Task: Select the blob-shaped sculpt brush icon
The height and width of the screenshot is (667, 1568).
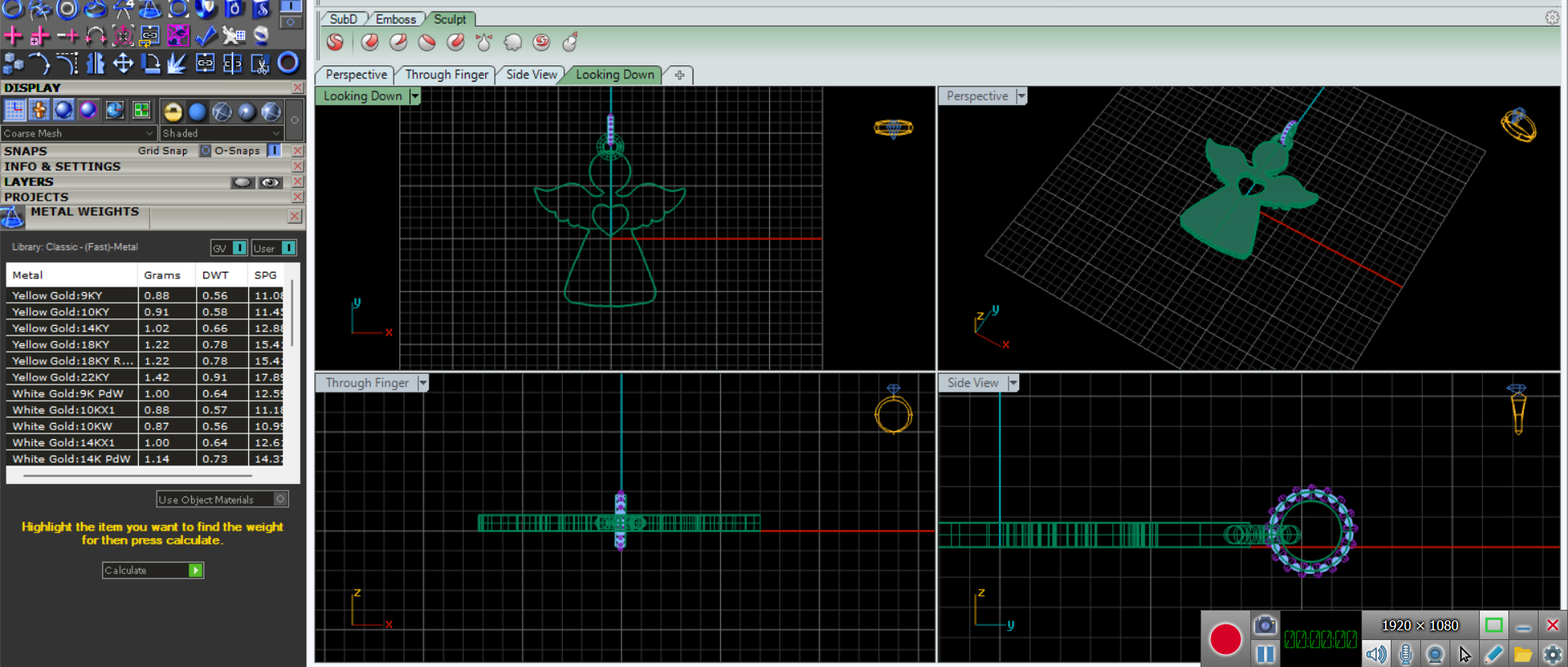Action: click(x=513, y=42)
